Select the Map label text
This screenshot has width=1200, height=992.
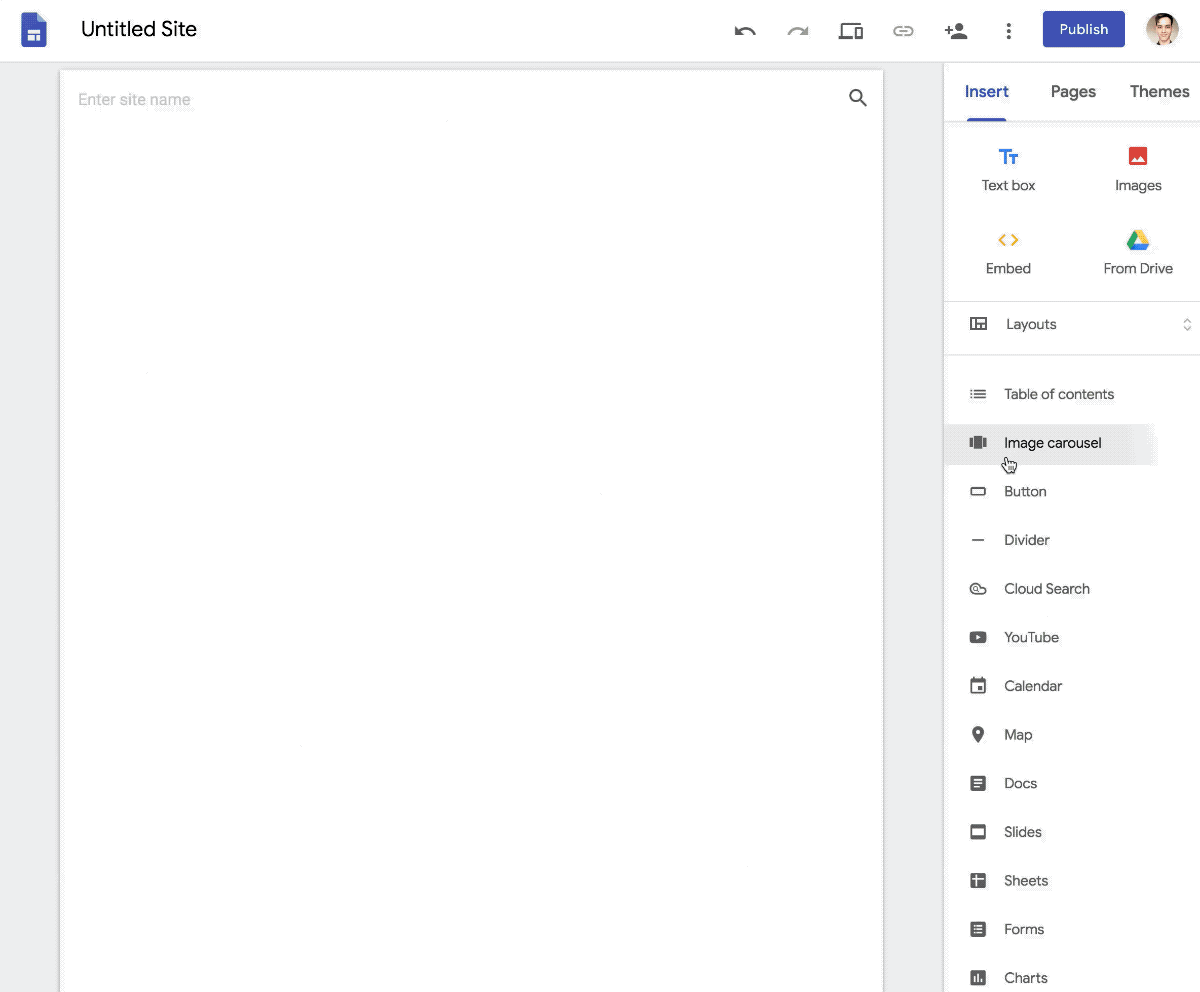coord(1018,735)
